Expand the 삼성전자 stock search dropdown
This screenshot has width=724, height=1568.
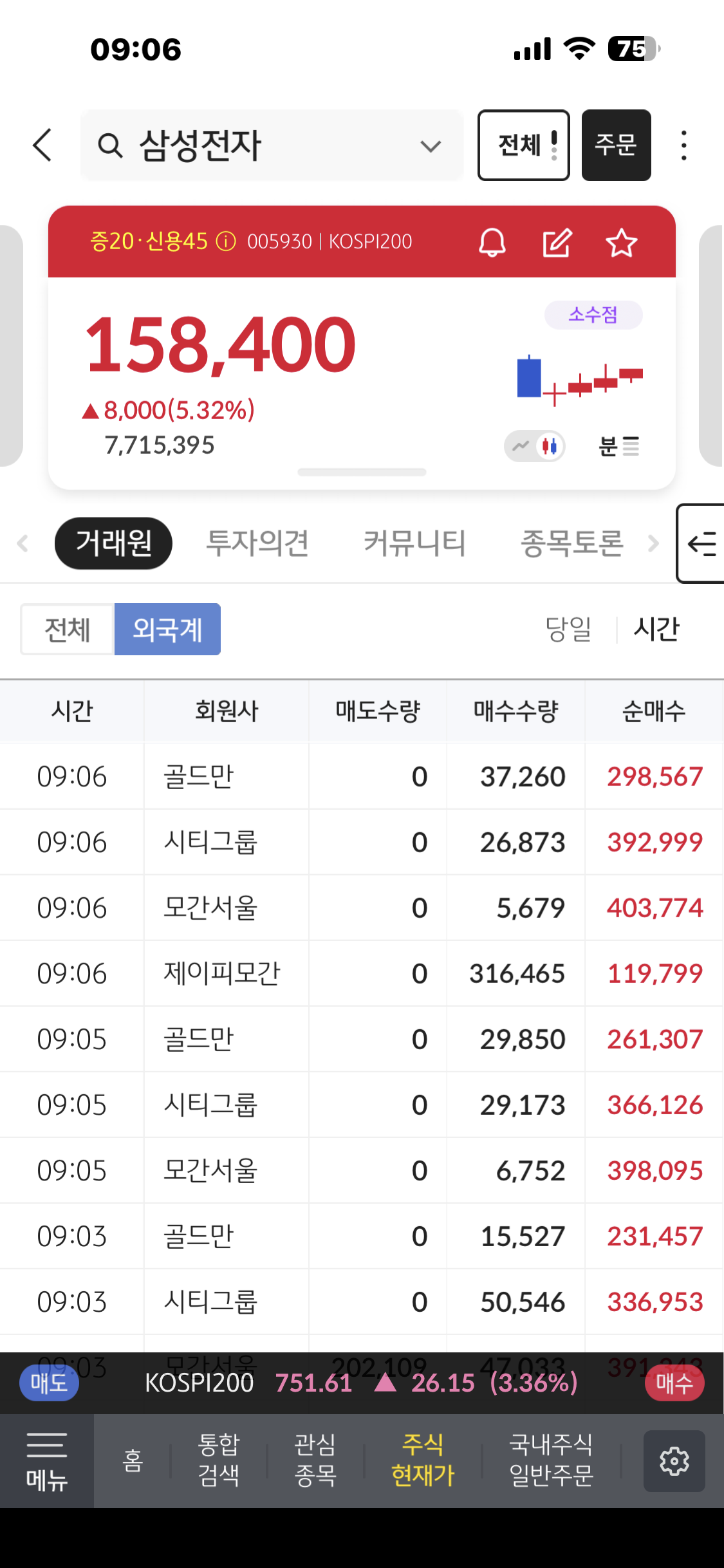coord(430,146)
